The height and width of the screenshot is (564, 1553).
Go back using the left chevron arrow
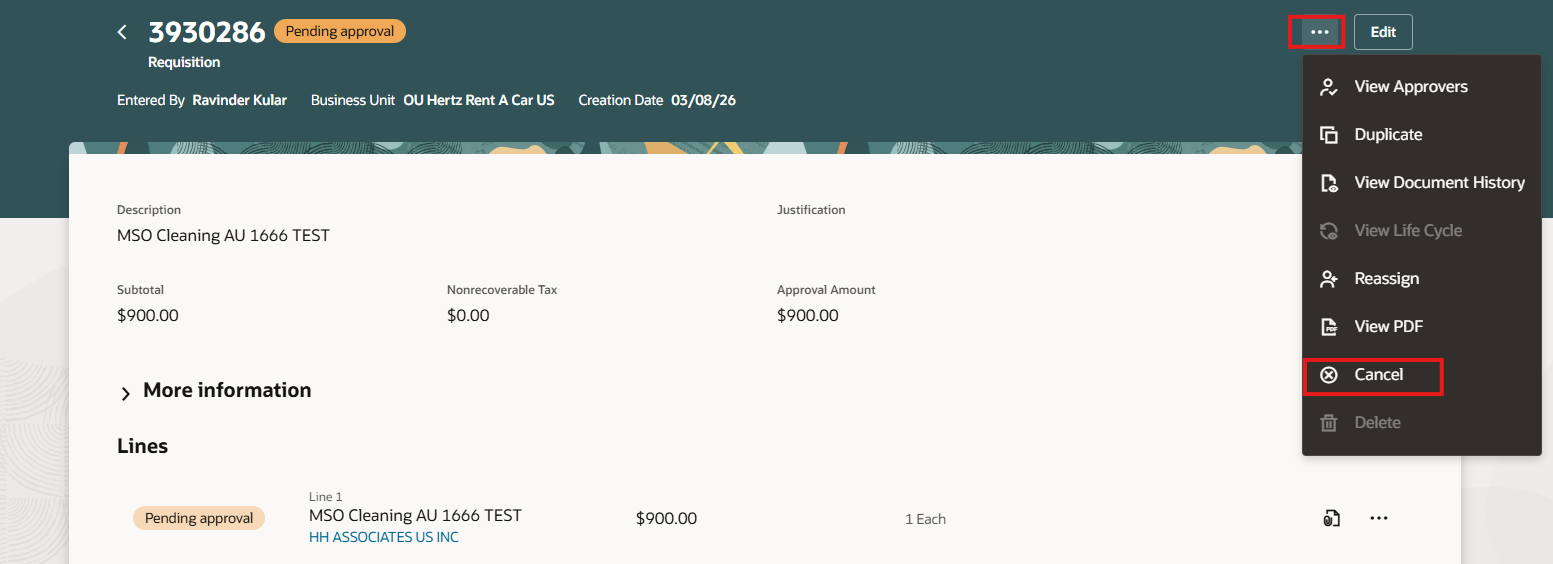click(122, 32)
